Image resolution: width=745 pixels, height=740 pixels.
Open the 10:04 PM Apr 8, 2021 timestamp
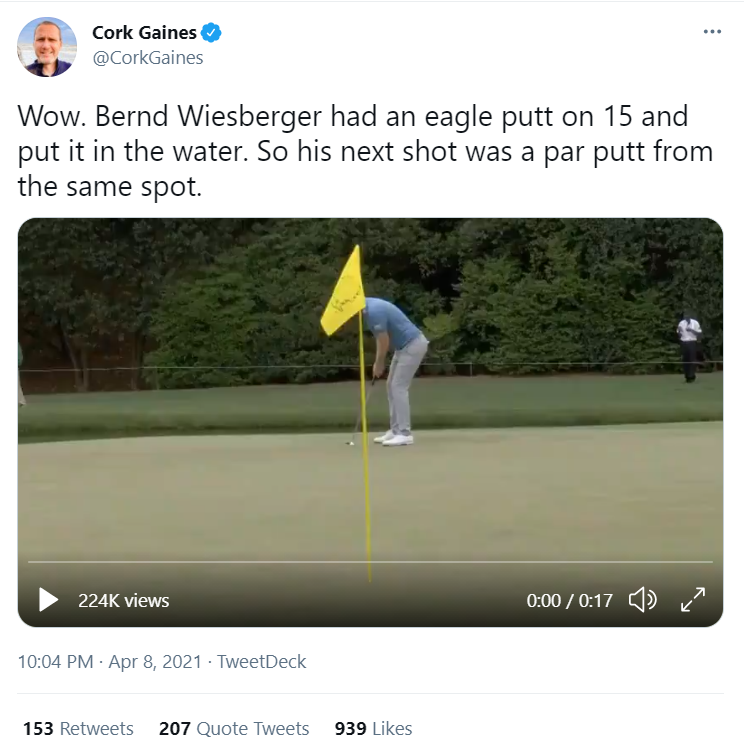110,662
